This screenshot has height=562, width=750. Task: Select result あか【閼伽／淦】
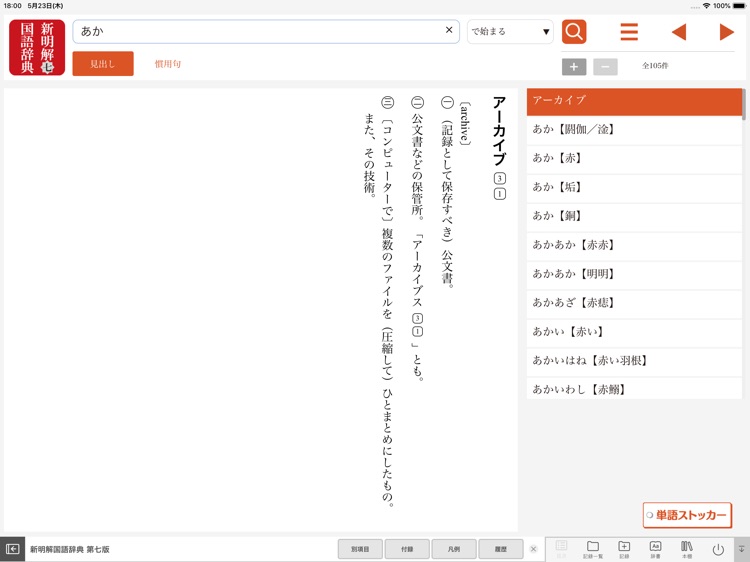634,129
